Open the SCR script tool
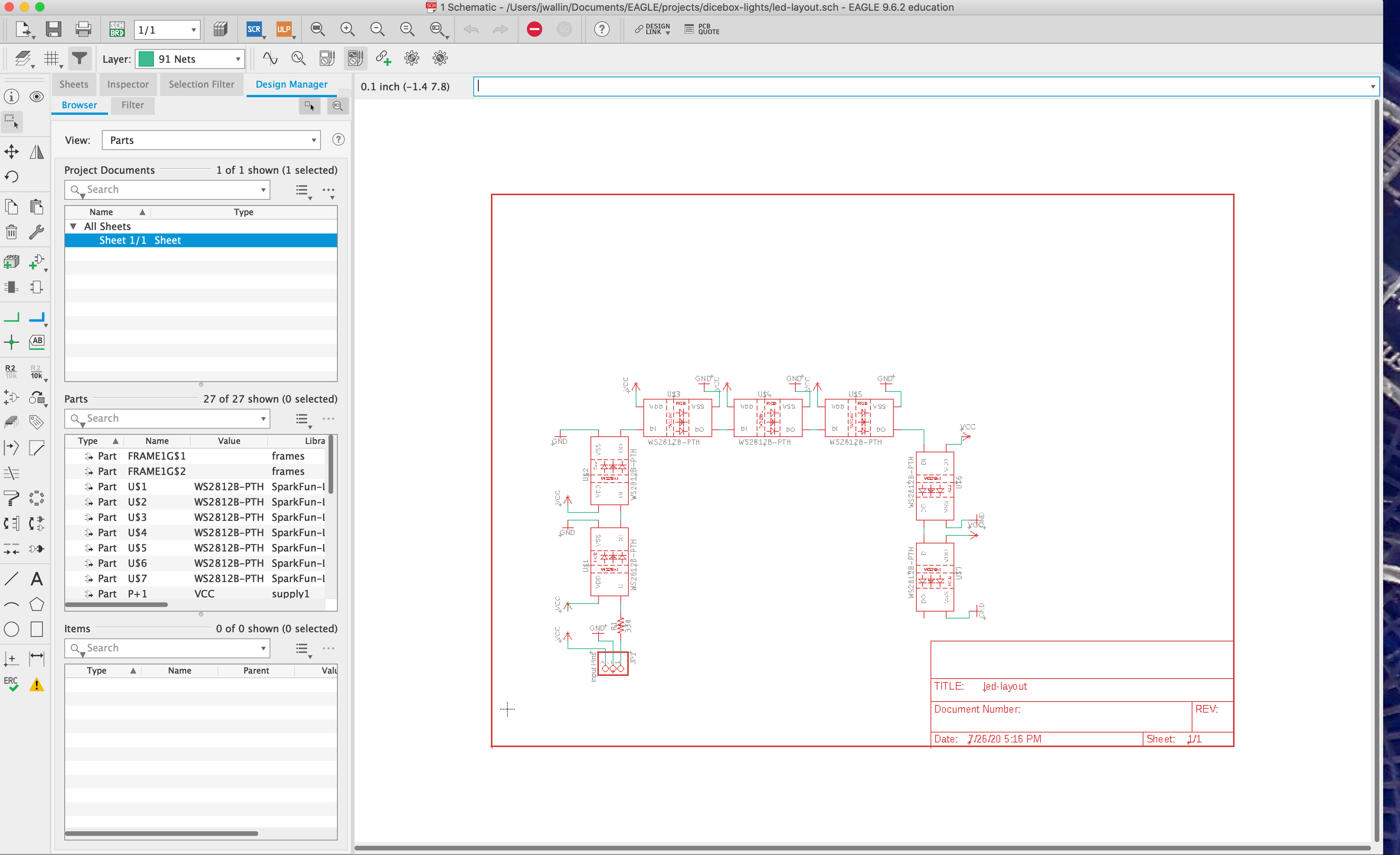This screenshot has width=1400, height=855. [x=254, y=29]
